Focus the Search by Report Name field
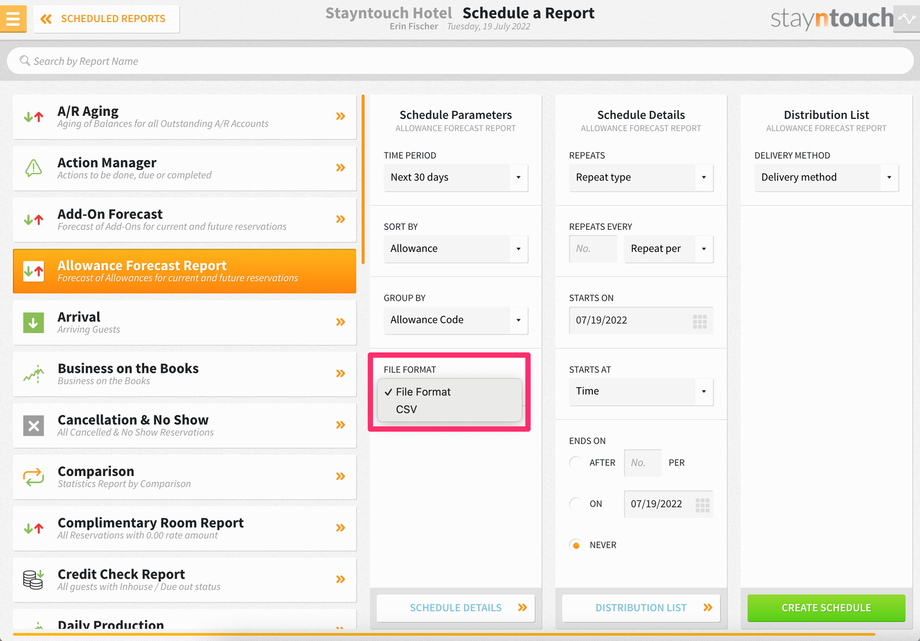 pyautogui.click(x=460, y=61)
